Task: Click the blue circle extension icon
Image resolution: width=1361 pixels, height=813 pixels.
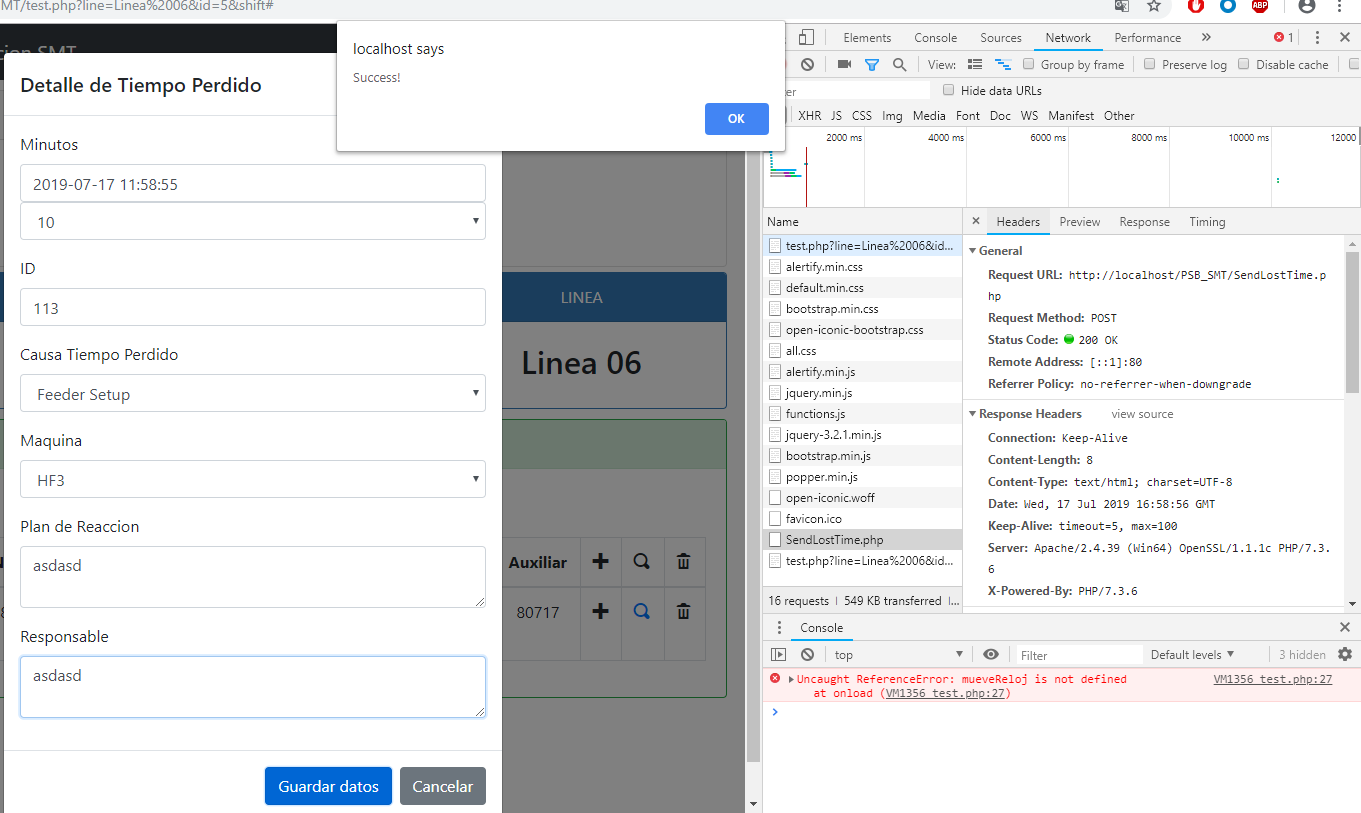Action: pyautogui.click(x=1228, y=6)
